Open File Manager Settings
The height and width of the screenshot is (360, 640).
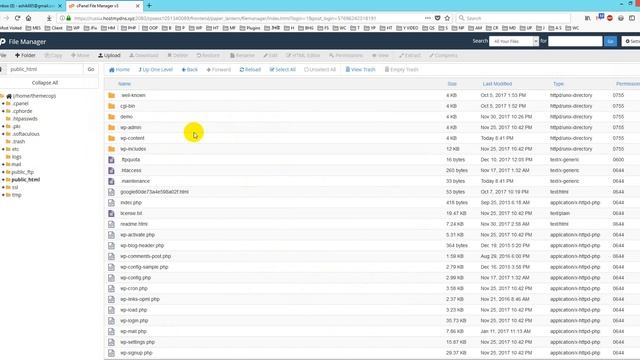pyautogui.click(x=631, y=41)
